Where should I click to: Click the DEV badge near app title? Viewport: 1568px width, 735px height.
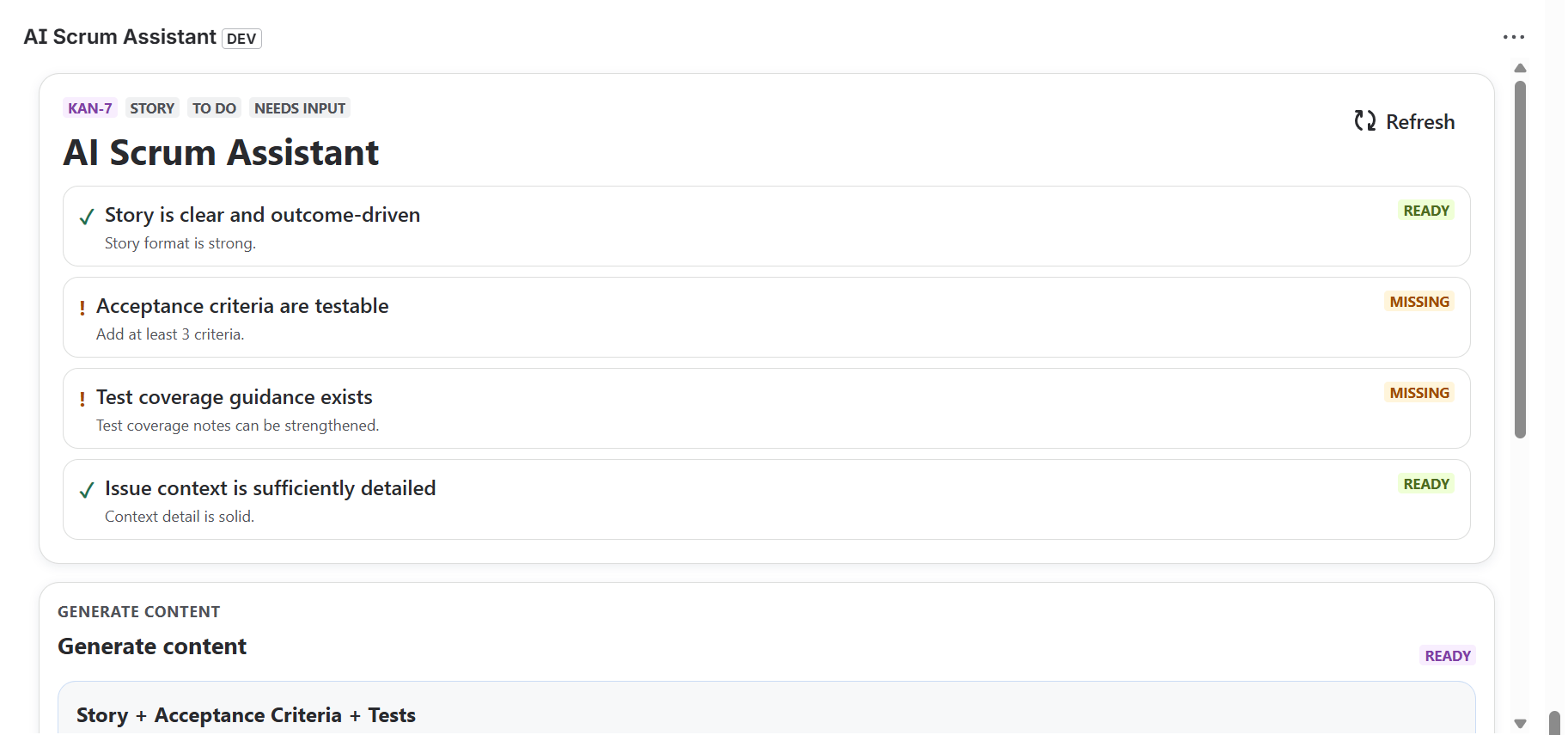(x=241, y=39)
